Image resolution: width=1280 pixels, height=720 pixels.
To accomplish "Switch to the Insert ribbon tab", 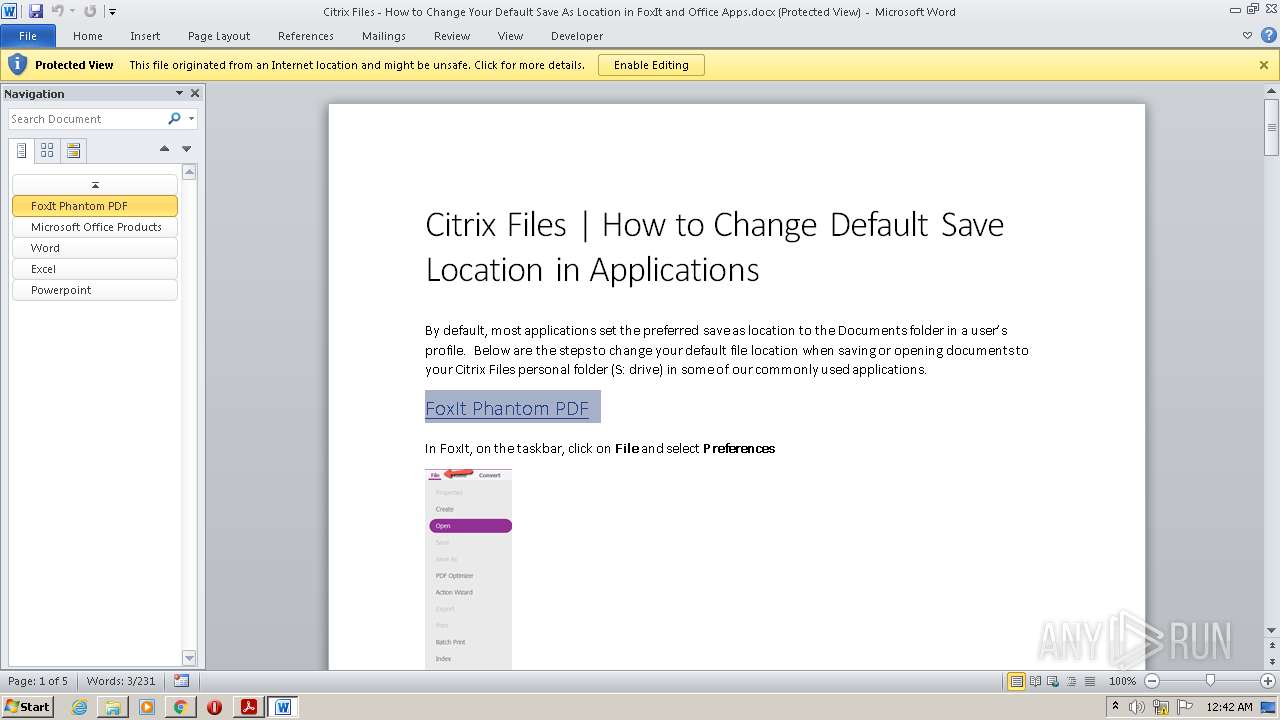I will pos(145,36).
